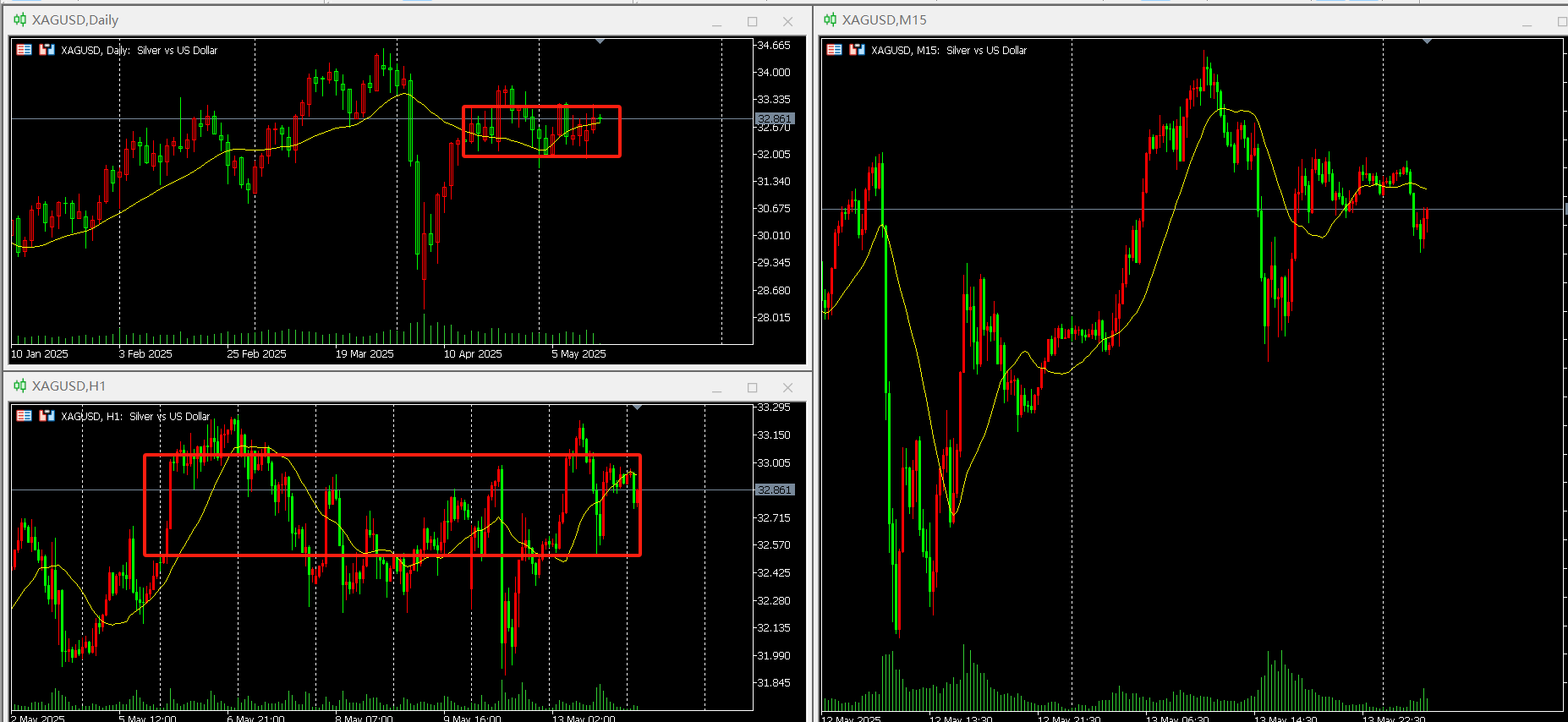Select the chart shift triangle on Daily chart
Image resolution: width=1568 pixels, height=722 pixels.
(x=600, y=41)
